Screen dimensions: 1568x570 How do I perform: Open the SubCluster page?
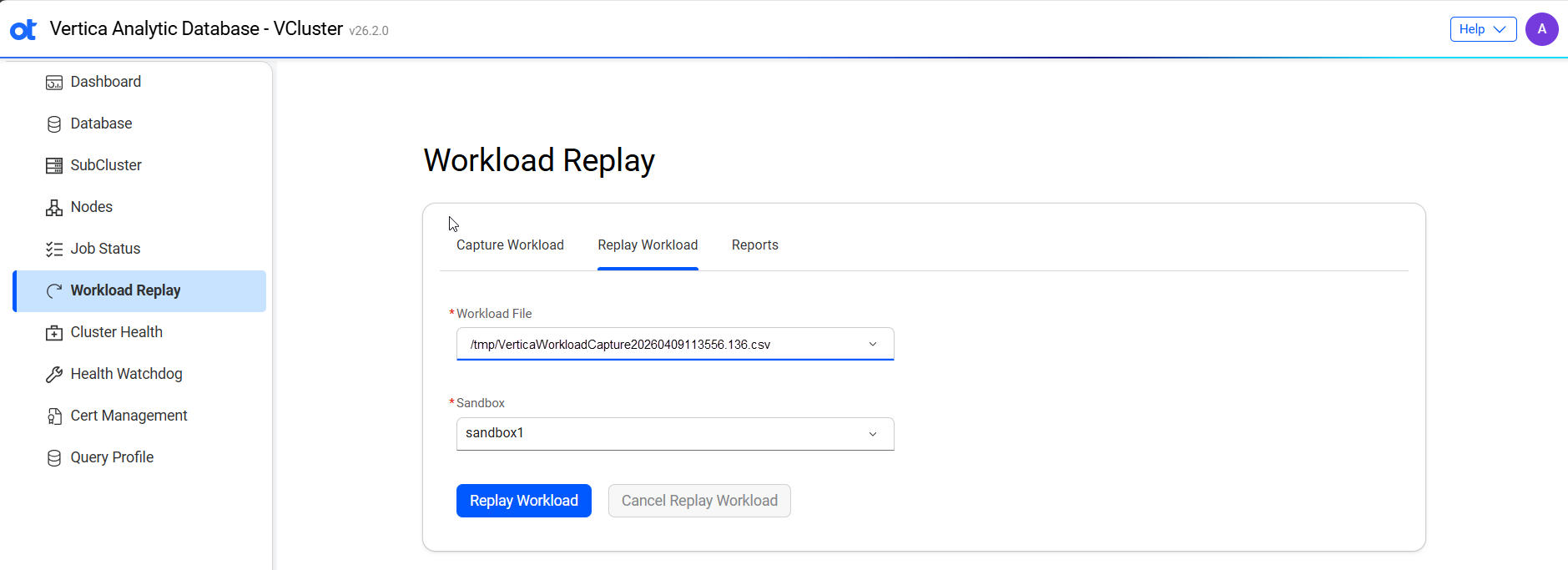[139, 165]
